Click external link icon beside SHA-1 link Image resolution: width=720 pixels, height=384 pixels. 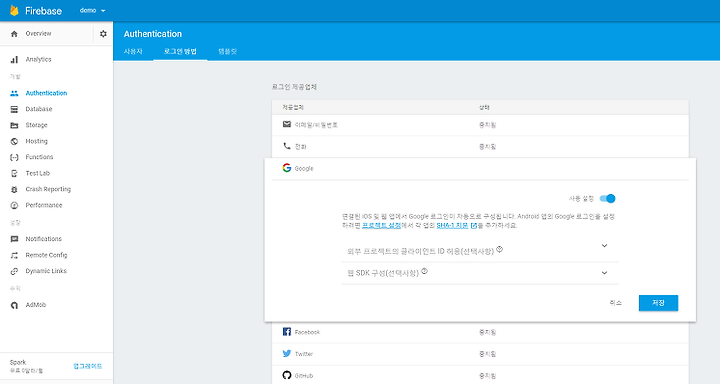pos(474,226)
